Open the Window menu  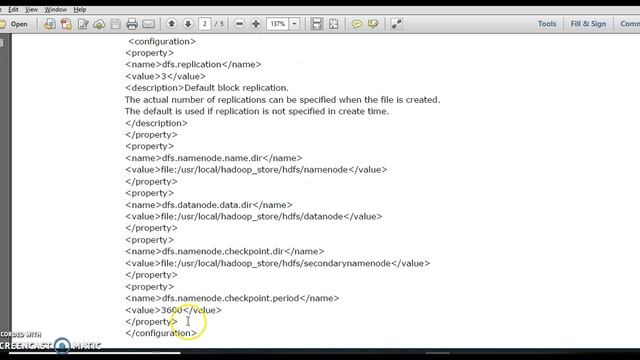pyautogui.click(x=56, y=9)
